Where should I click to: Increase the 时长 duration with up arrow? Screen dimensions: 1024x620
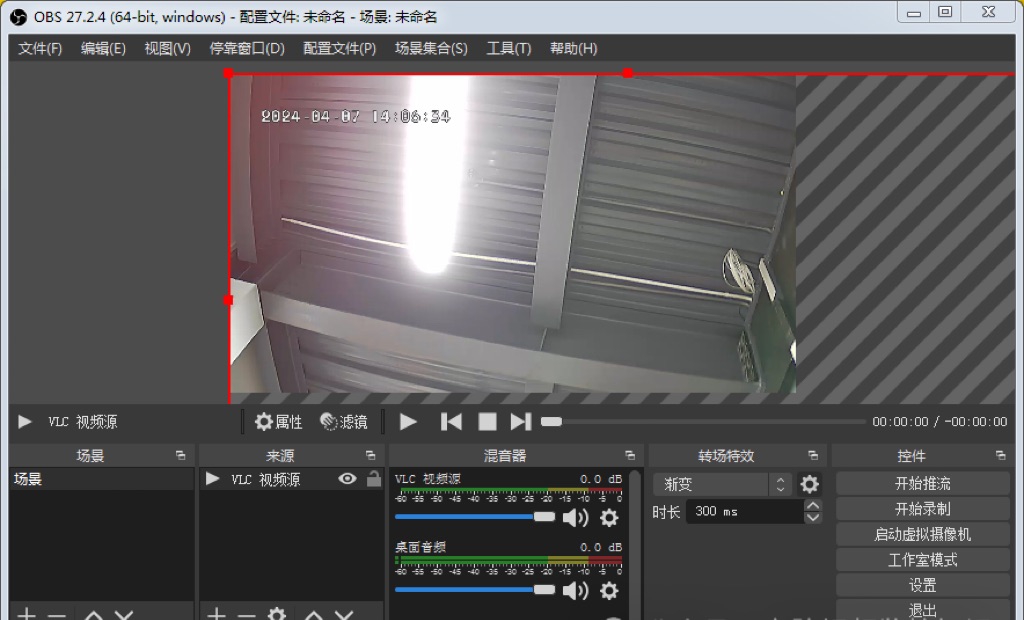(x=813, y=506)
